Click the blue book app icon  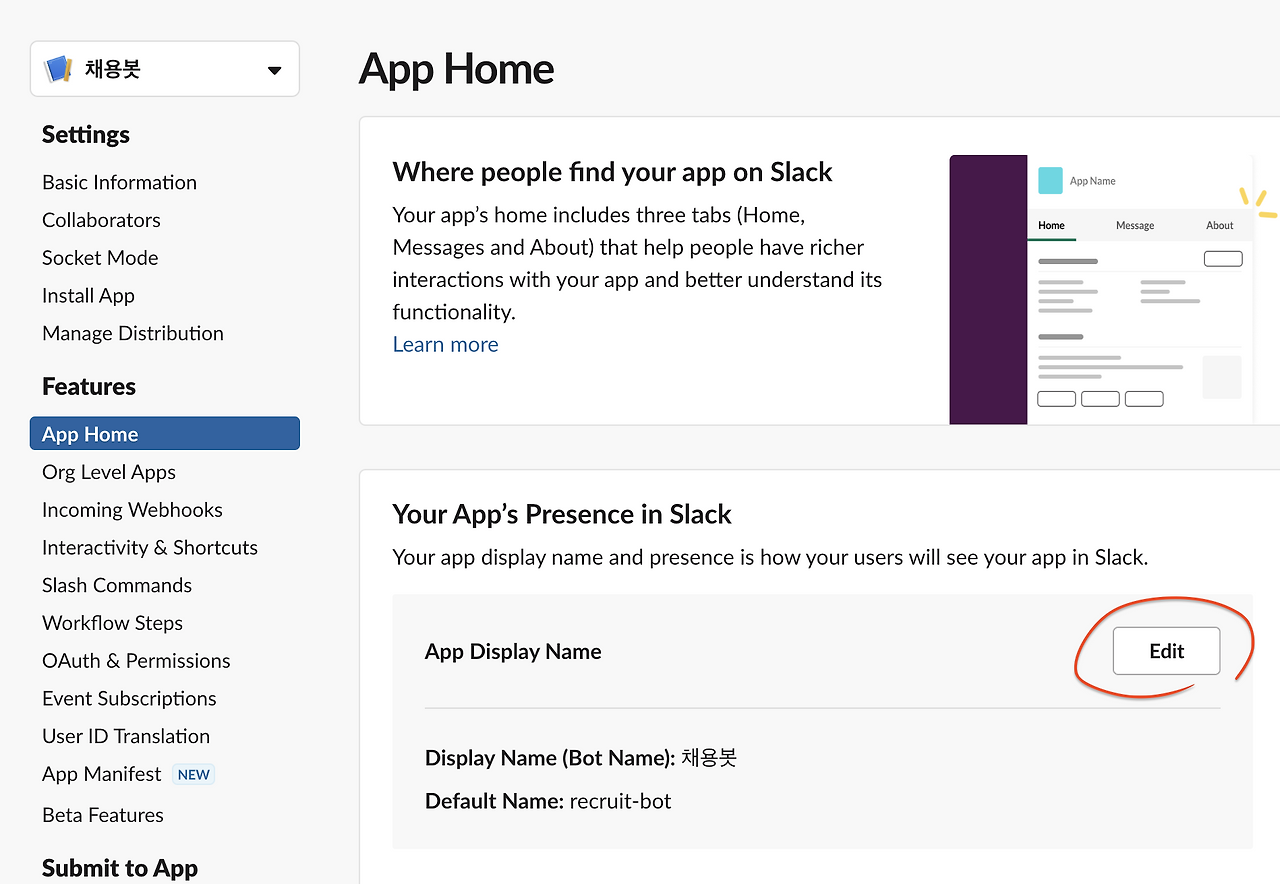tap(59, 69)
